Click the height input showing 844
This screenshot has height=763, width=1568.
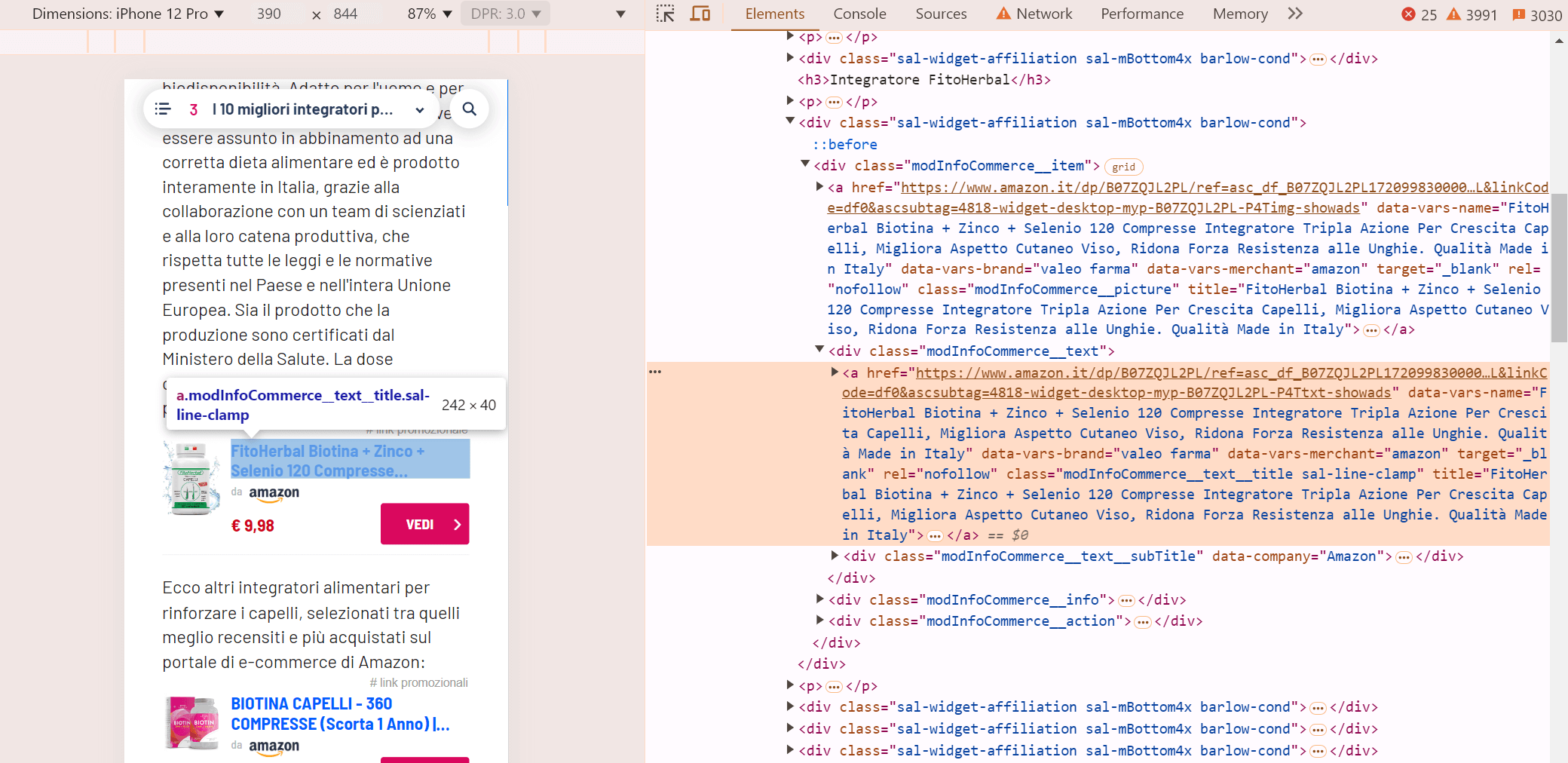coord(345,14)
